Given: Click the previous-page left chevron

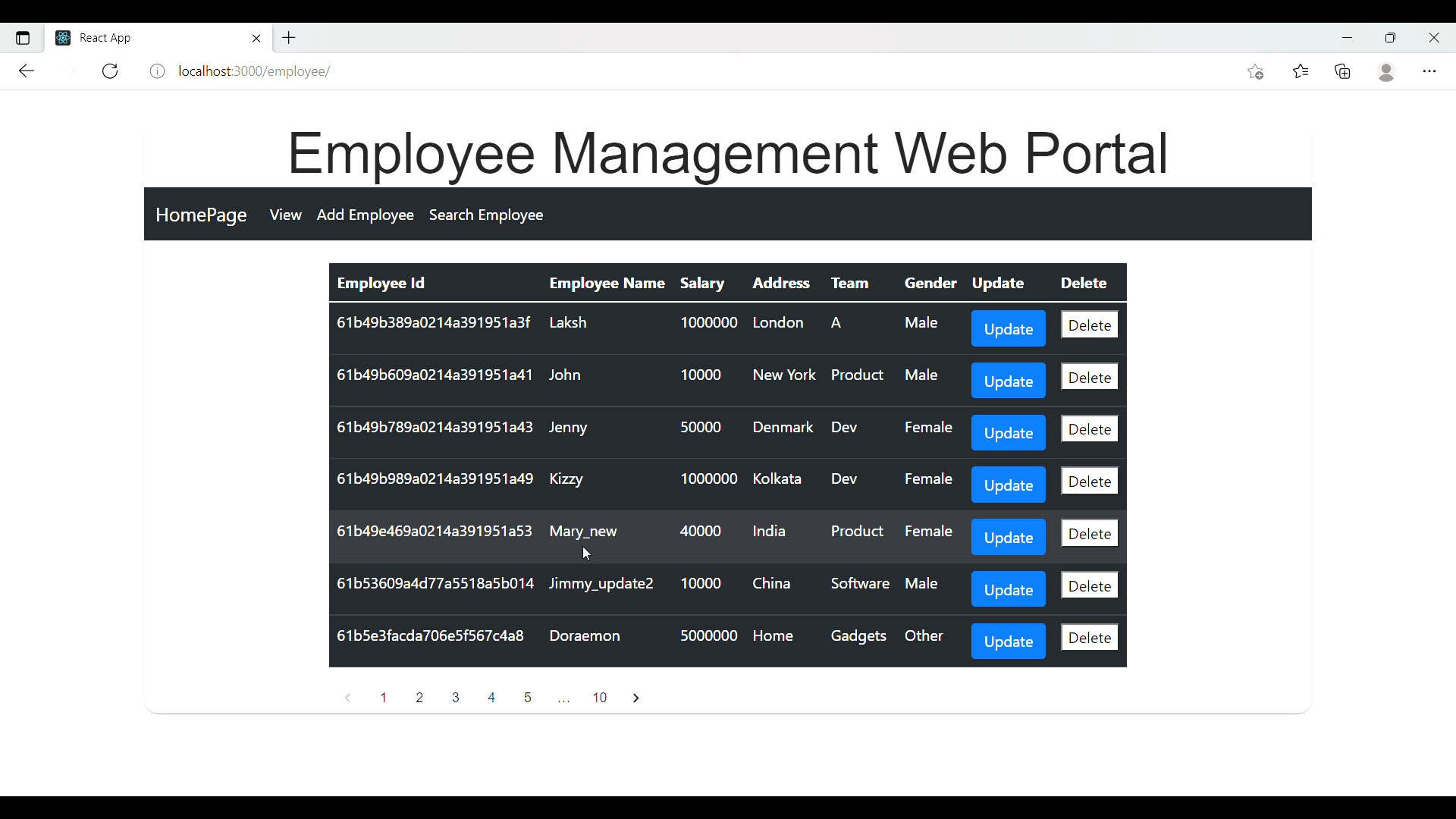Looking at the screenshot, I should 347,698.
